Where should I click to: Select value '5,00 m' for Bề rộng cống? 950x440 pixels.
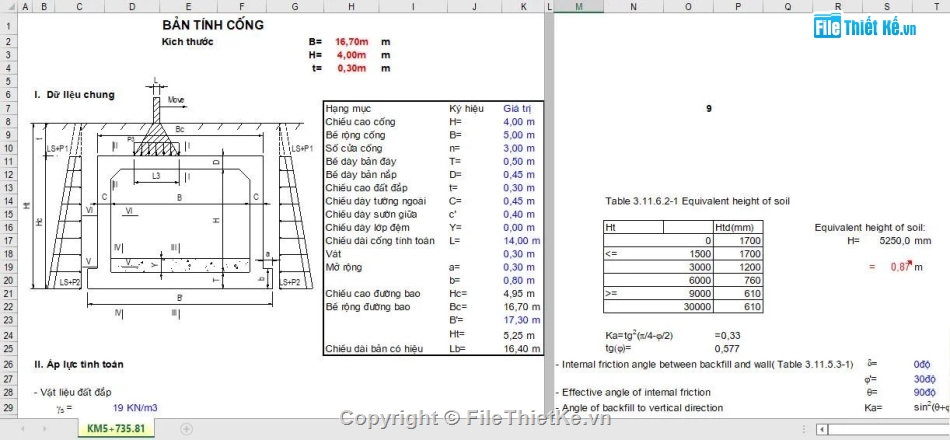point(519,135)
